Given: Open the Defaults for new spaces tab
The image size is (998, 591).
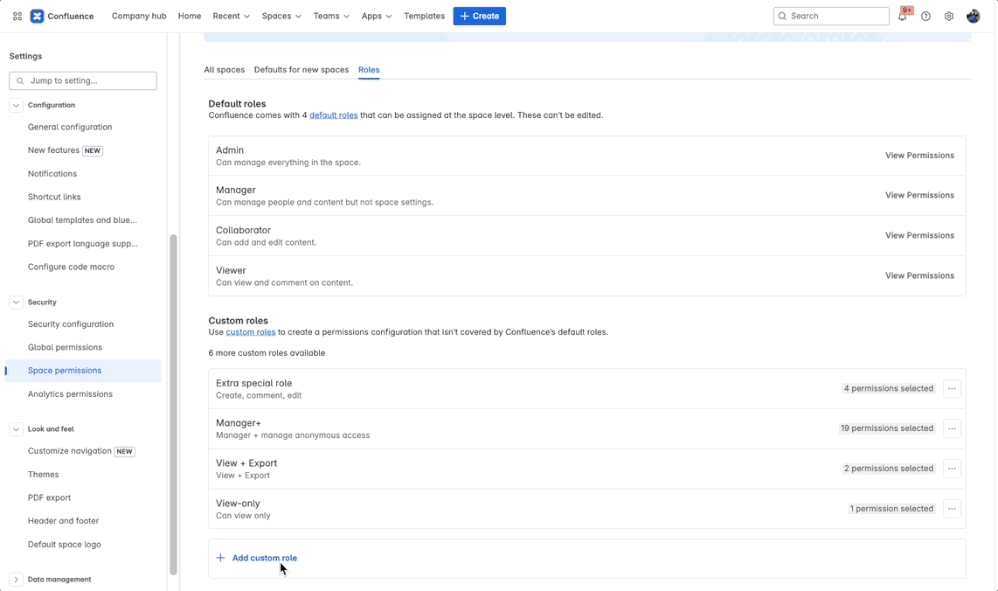Looking at the screenshot, I should [x=300, y=70].
